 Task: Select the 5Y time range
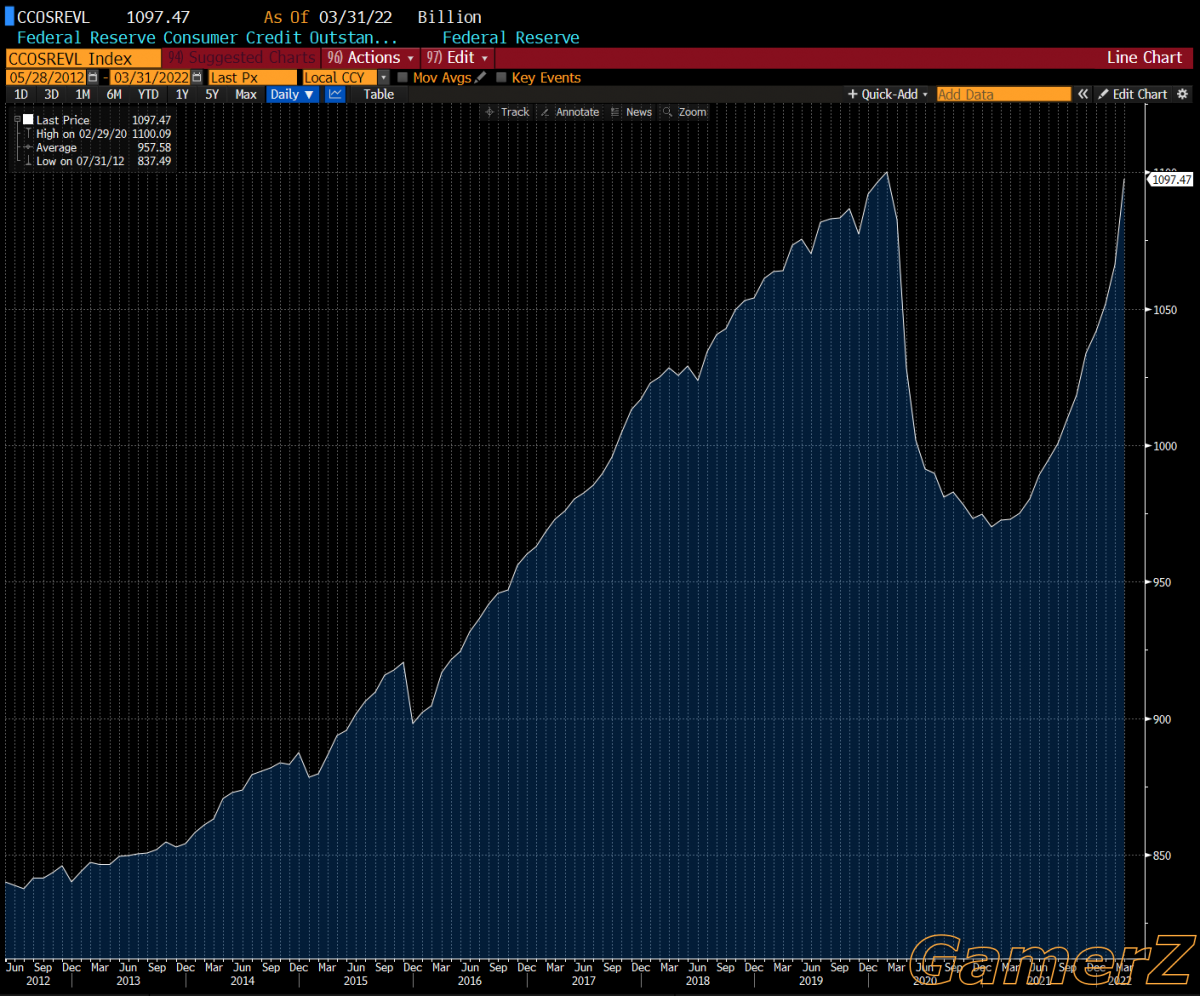click(212, 94)
